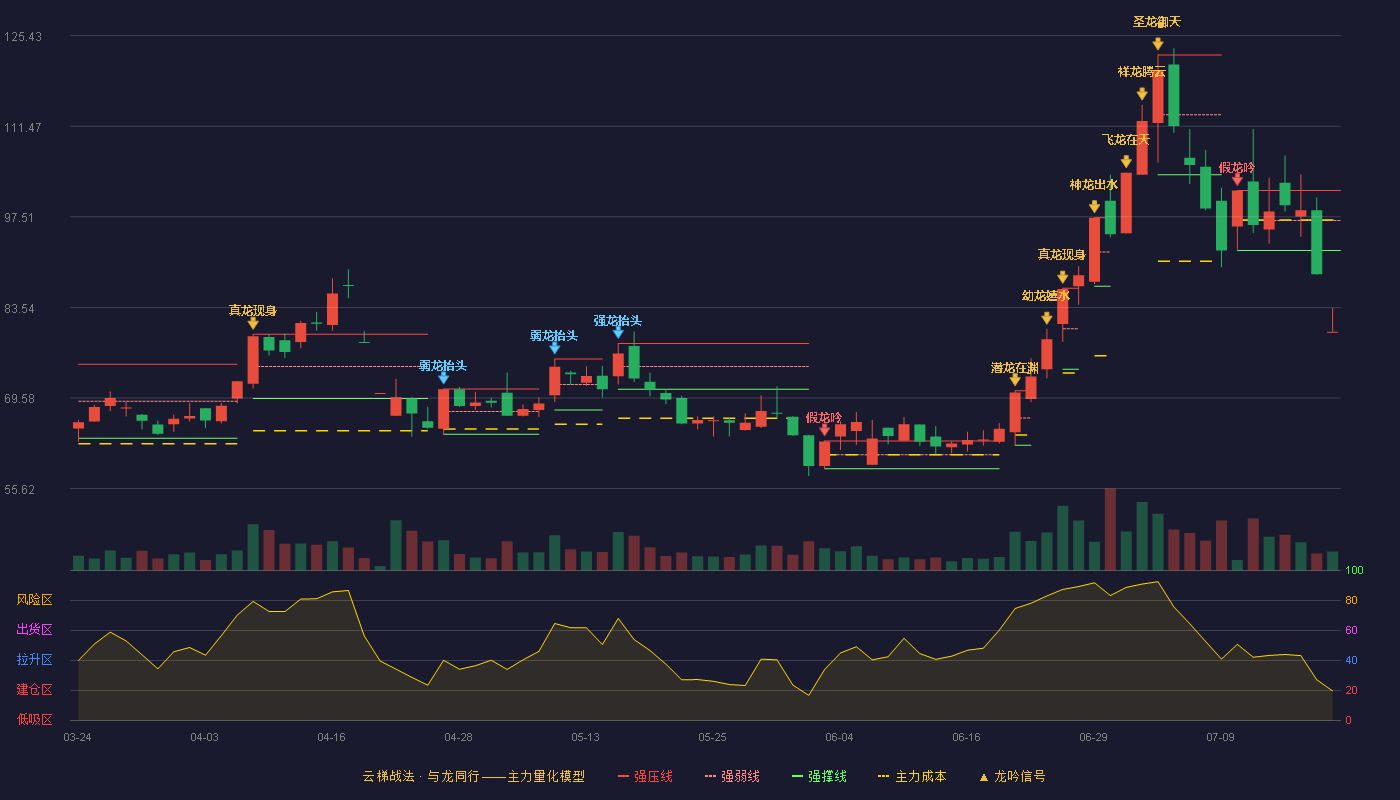1400x800 pixels.
Task: Click the 111.47 price axis label
Action: point(23,127)
